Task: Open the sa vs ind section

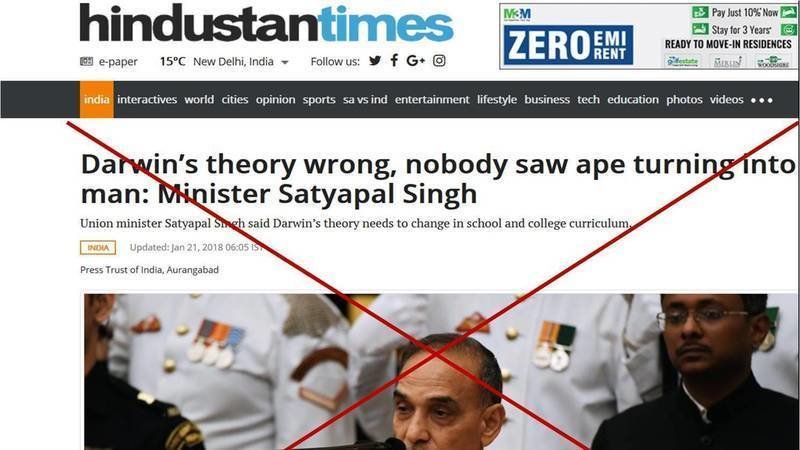Action: click(x=365, y=99)
